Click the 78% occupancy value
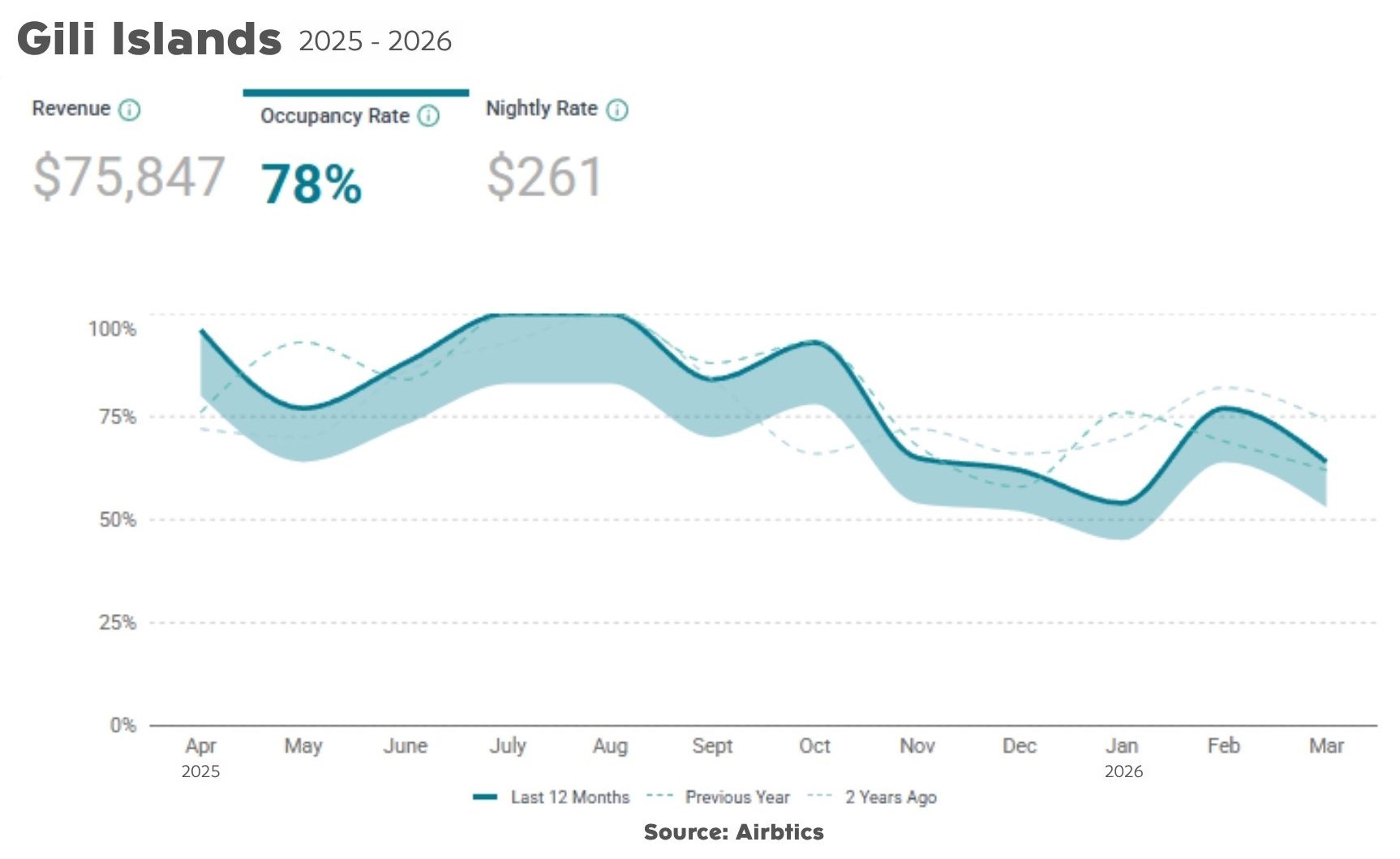 311,184
